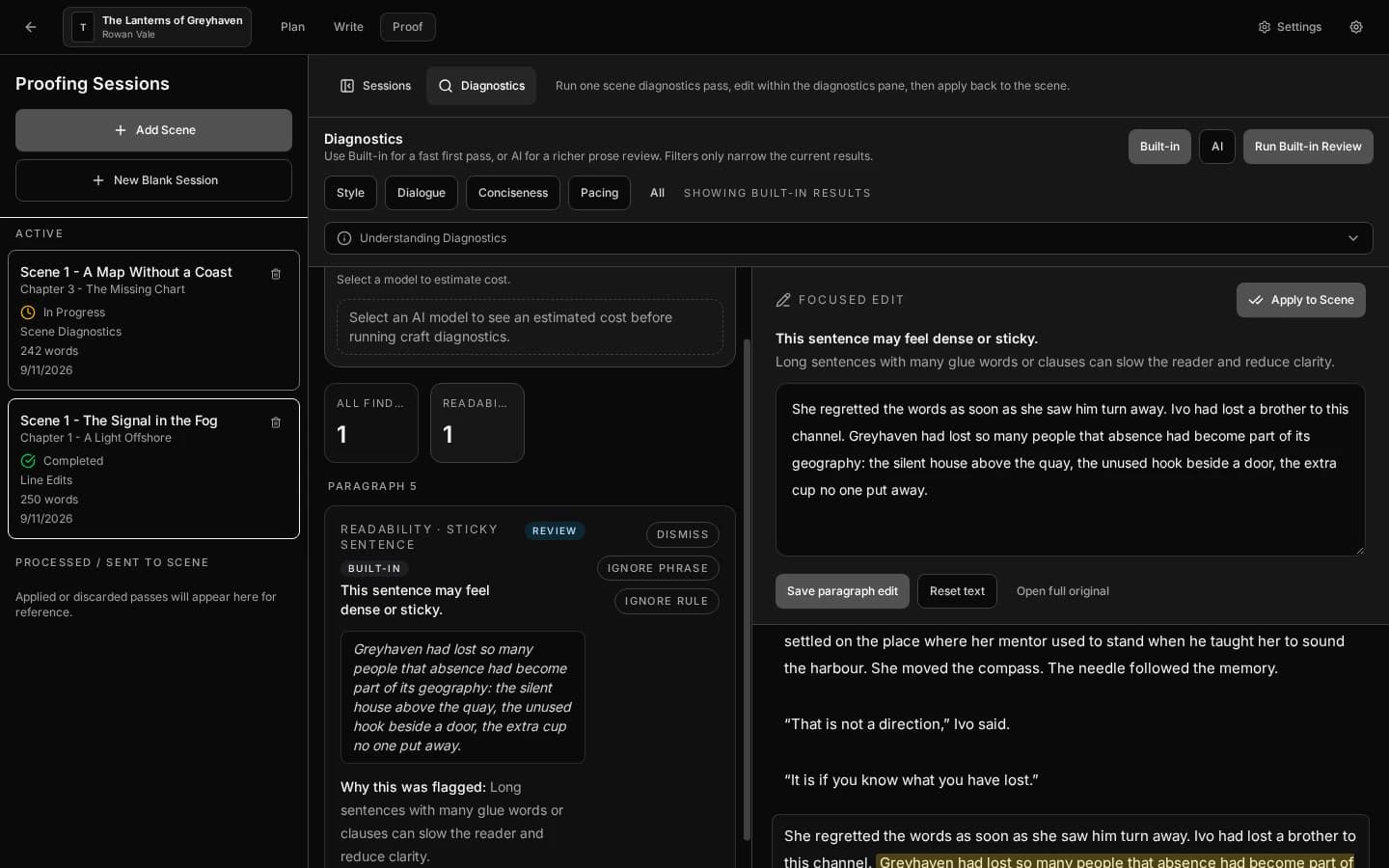Click the Add Scene button
Screen dimensions: 1389x868
point(153,130)
